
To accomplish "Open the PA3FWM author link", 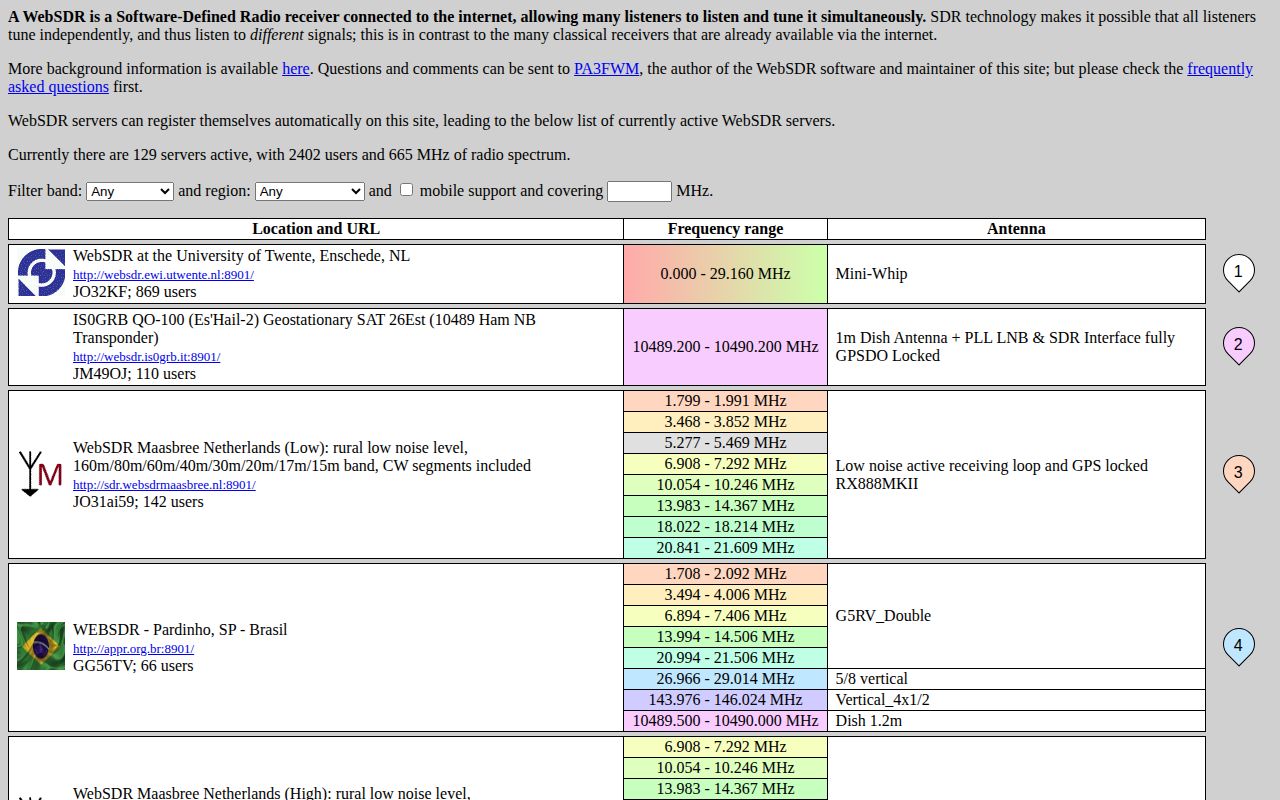I will pos(605,68).
